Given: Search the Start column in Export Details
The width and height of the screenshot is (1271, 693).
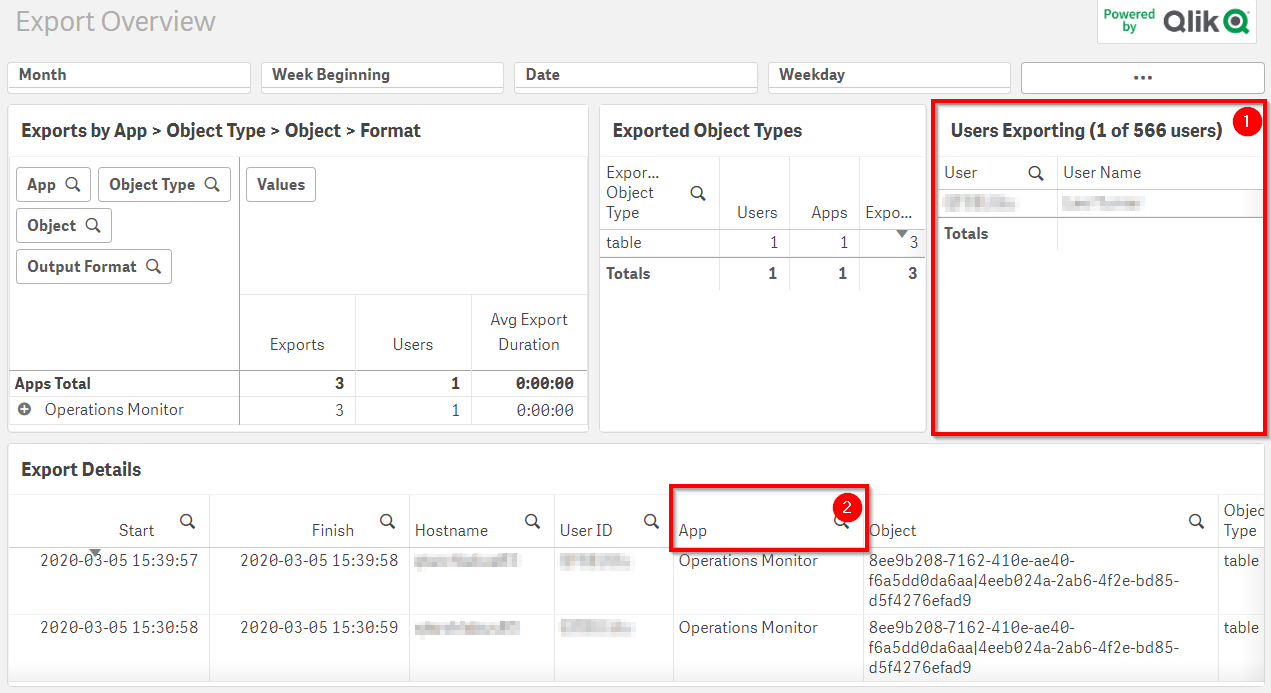Looking at the screenshot, I should pyautogui.click(x=187, y=521).
